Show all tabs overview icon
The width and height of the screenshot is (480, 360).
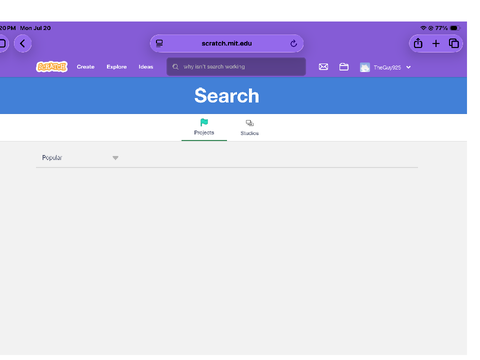click(454, 43)
